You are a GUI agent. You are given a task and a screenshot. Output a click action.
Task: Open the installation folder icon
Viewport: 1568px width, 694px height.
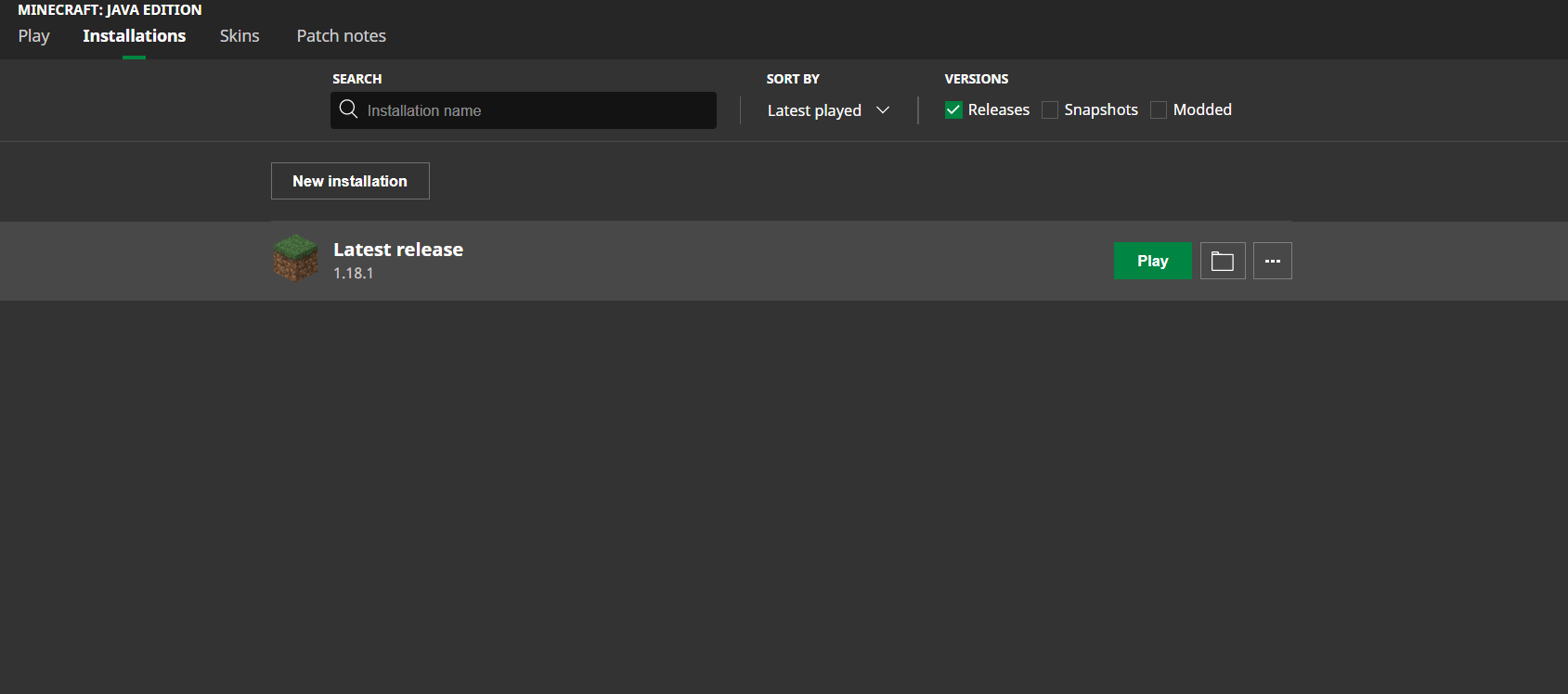pyautogui.click(x=1223, y=261)
